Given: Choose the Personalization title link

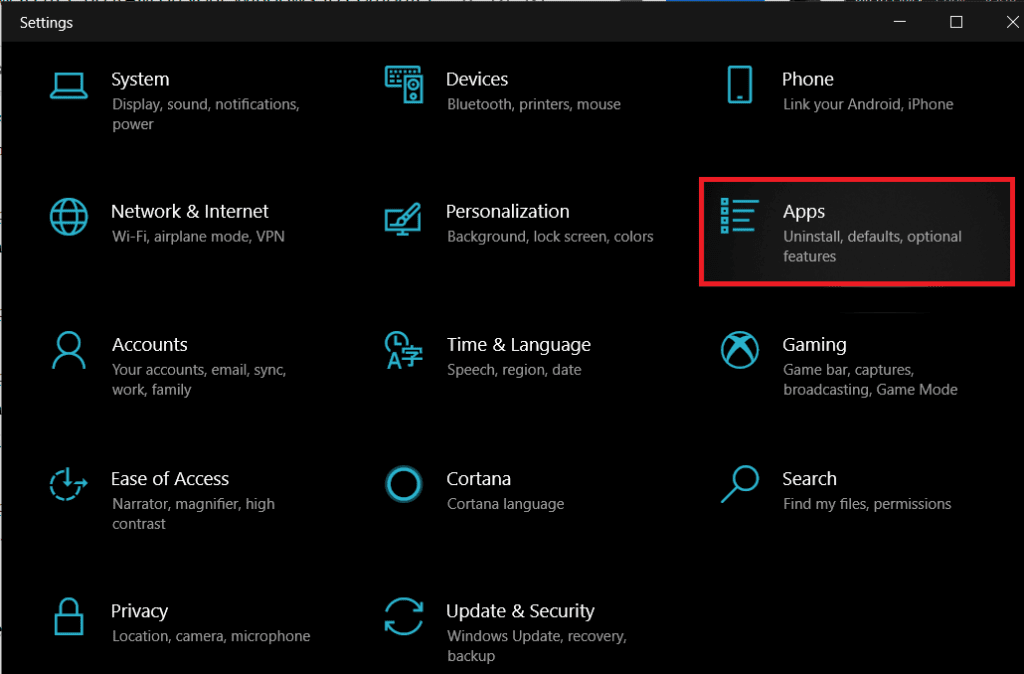Looking at the screenshot, I should [x=507, y=212].
